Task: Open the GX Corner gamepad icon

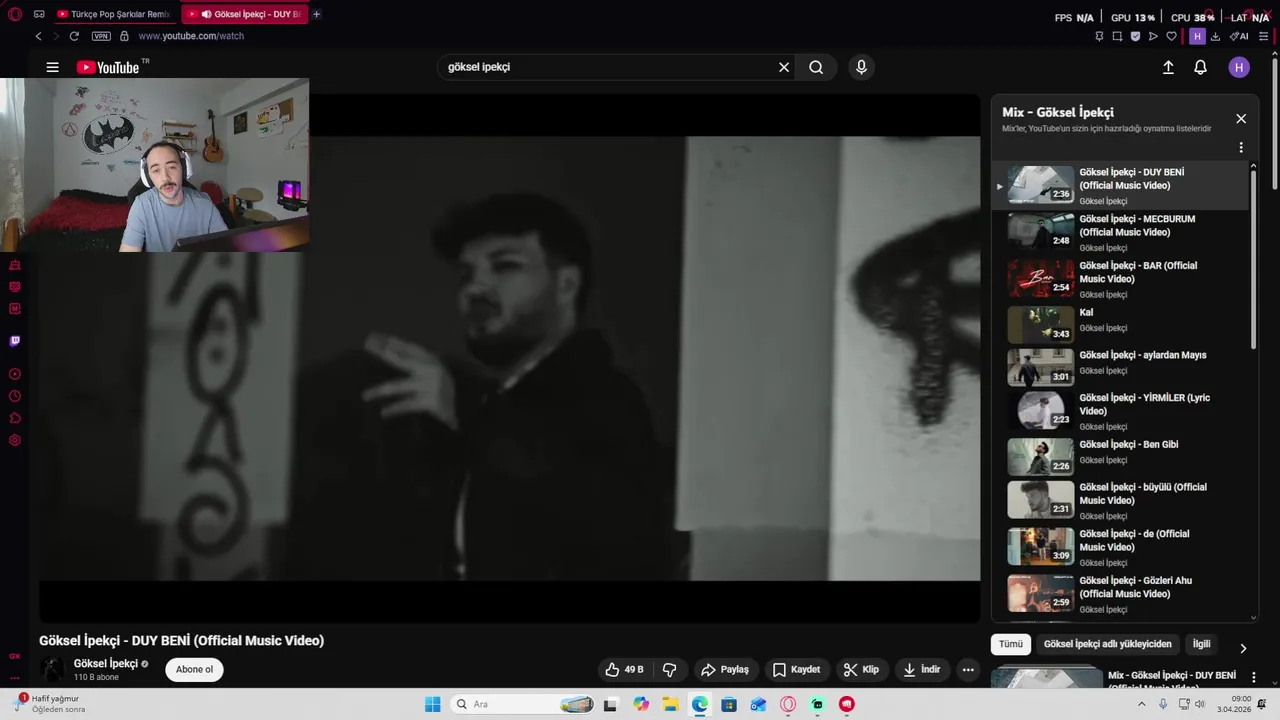Action: click(39, 14)
